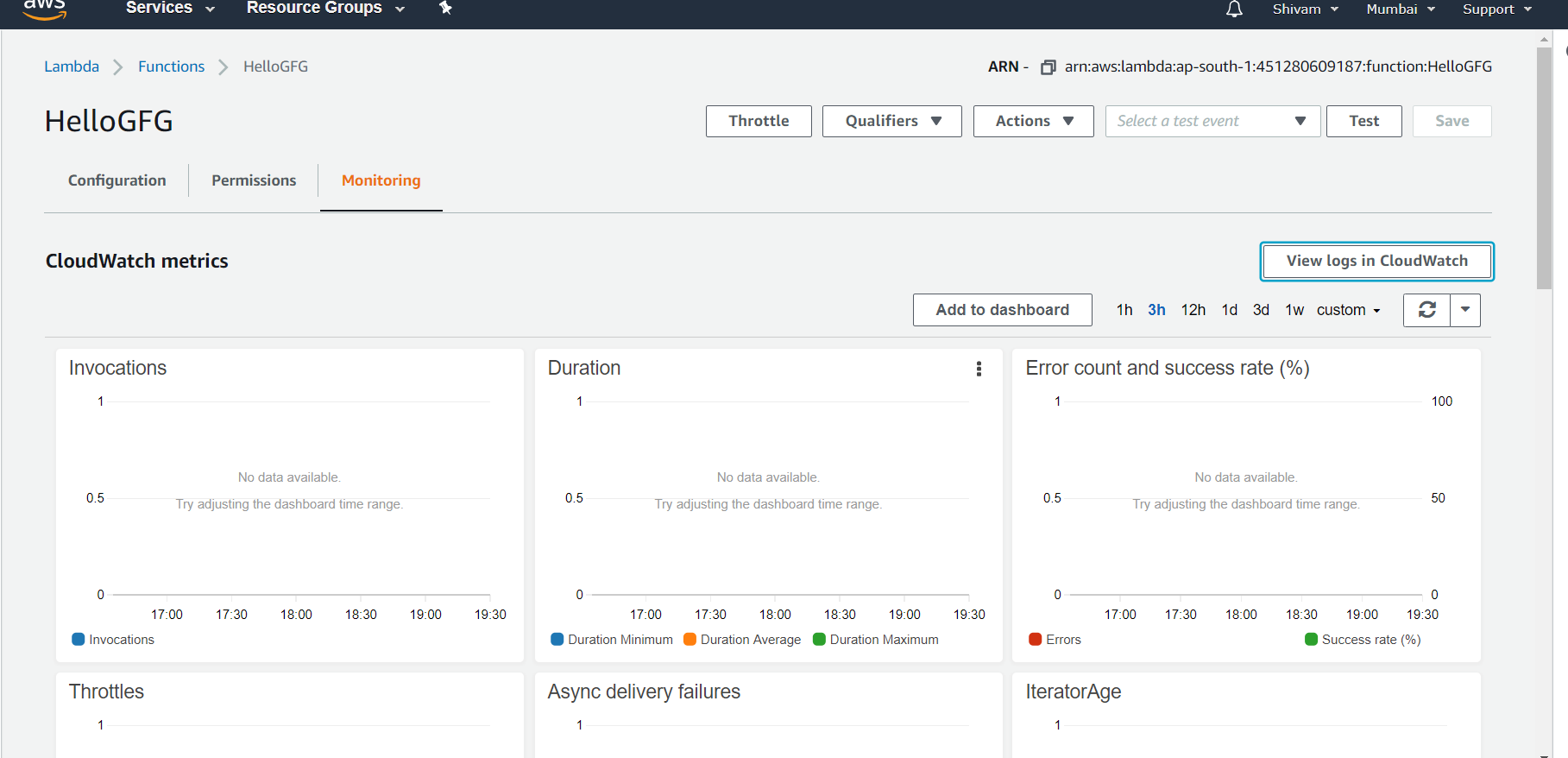
Task: Open the custom time range dropdown
Action: (x=1348, y=310)
